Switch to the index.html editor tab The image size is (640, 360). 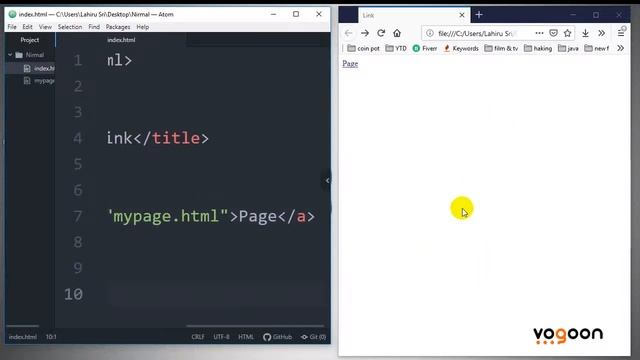[x=121, y=40]
